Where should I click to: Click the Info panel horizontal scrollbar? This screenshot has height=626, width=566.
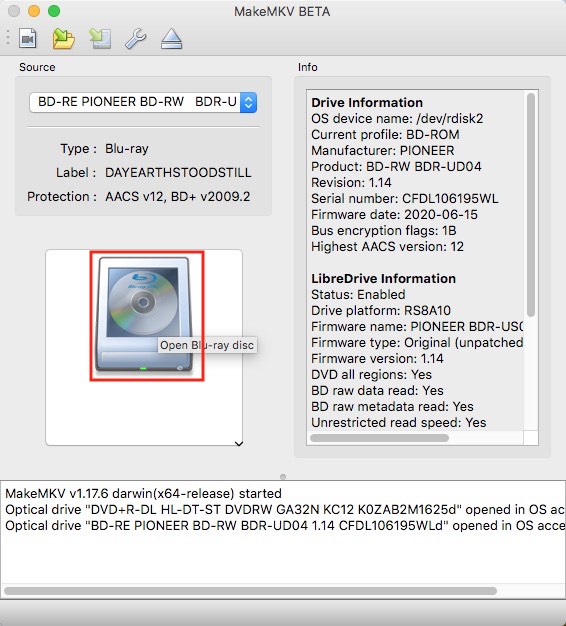(x=379, y=438)
